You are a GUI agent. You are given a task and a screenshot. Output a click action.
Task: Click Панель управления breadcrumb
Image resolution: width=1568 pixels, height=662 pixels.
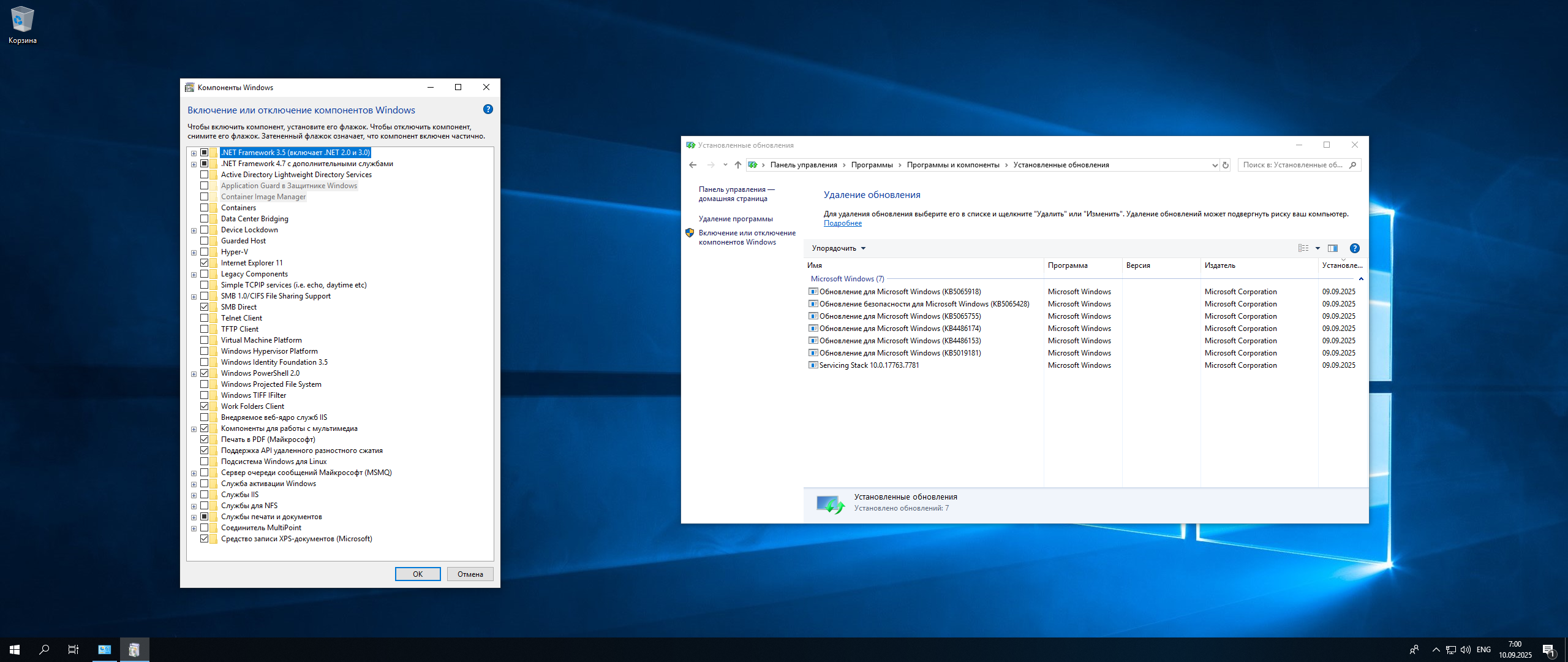(x=804, y=165)
